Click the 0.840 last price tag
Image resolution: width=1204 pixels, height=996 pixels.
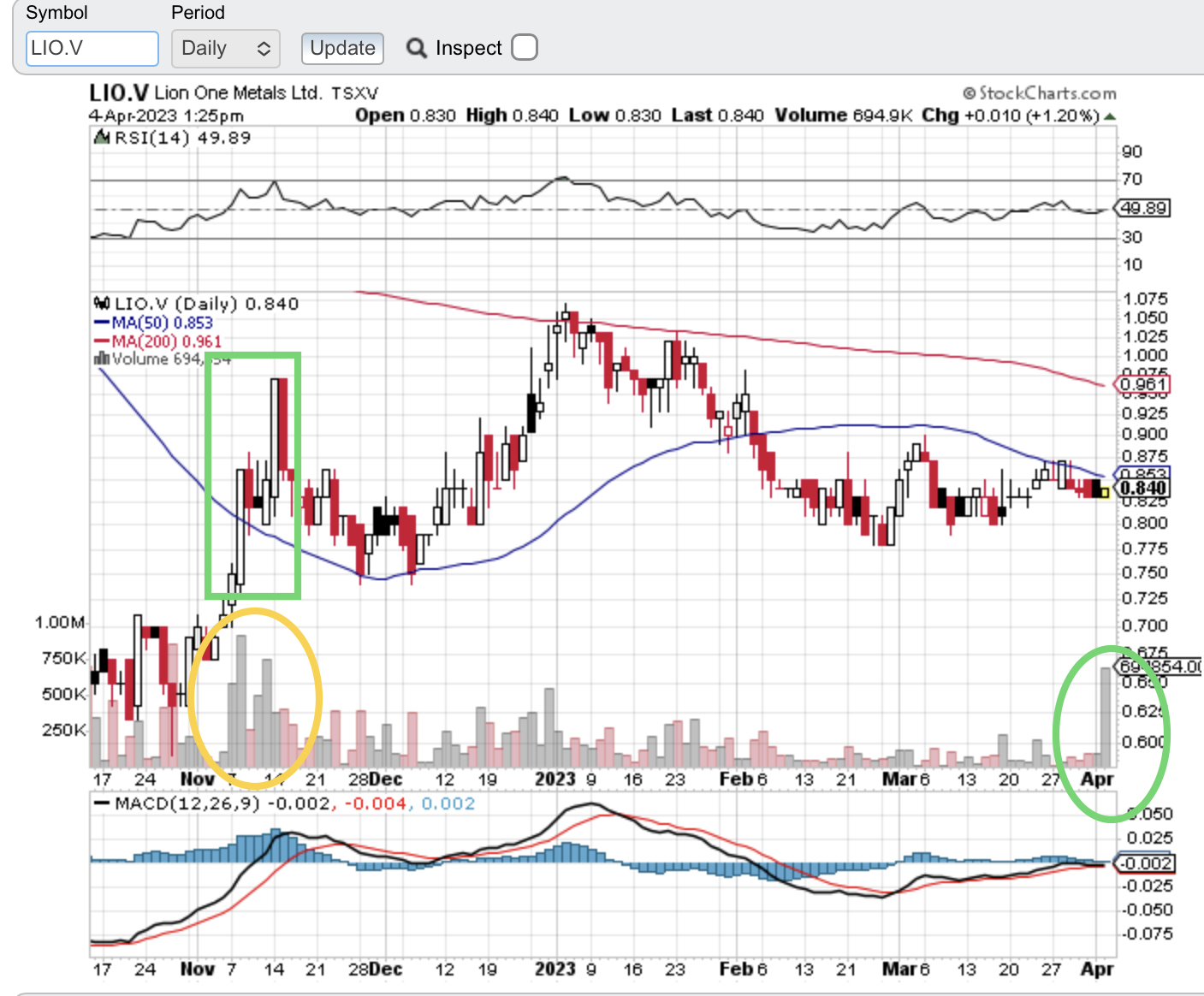coord(1143,489)
